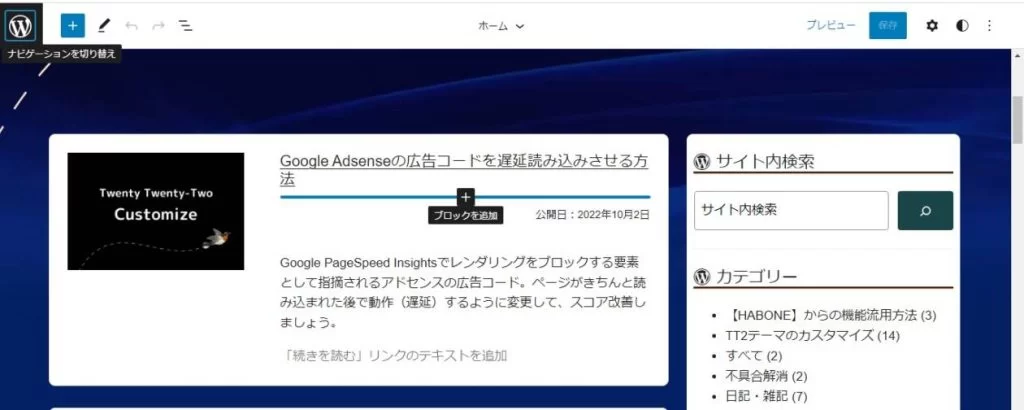Click the vertical scrollbar thumb

coord(1017,120)
